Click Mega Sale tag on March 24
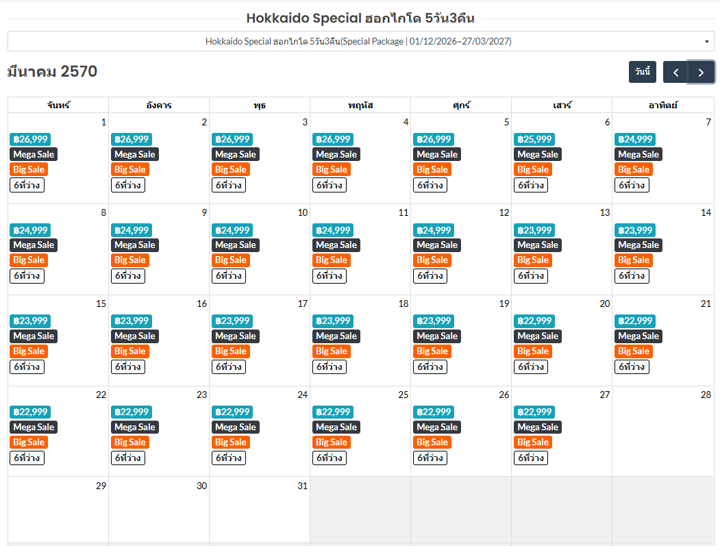The image size is (720, 546). click(x=236, y=427)
